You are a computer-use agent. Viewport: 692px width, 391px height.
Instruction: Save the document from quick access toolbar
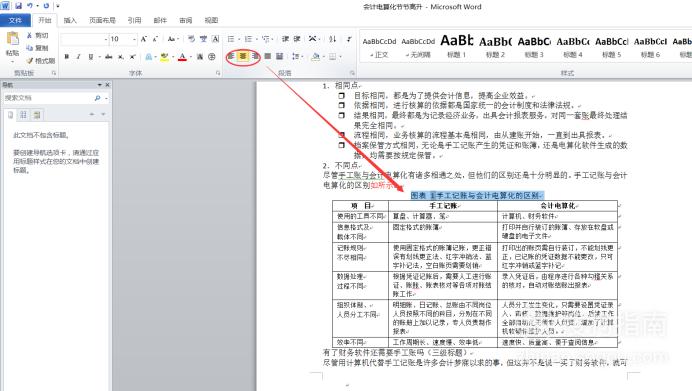pyautogui.click(x=18, y=6)
